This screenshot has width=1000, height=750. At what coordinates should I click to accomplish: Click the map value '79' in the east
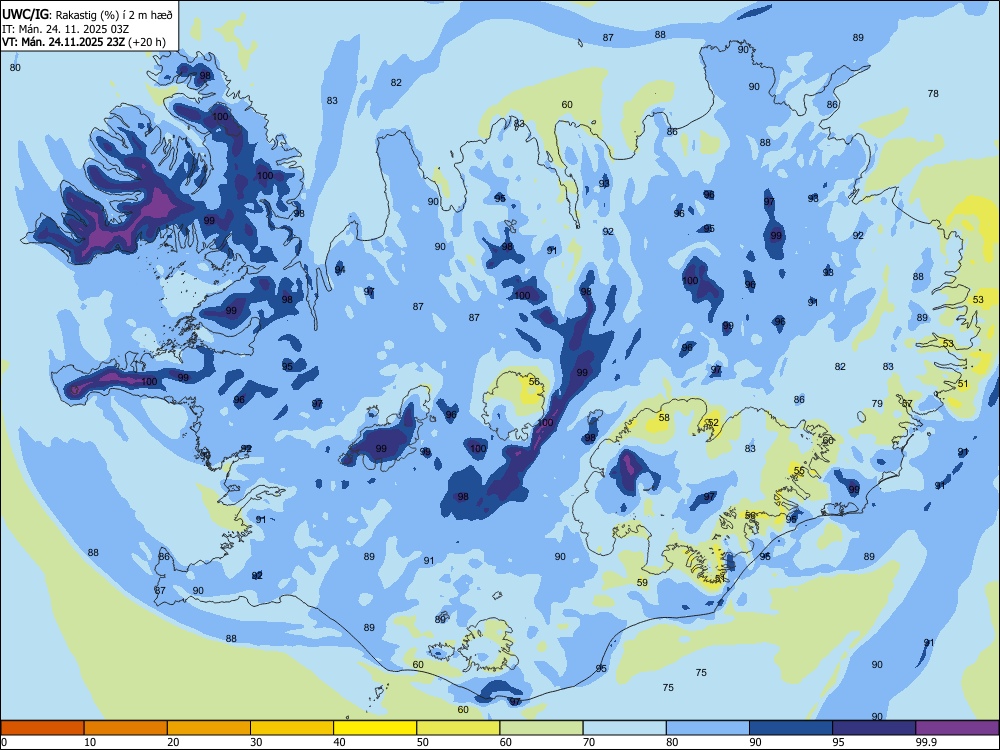click(x=878, y=404)
